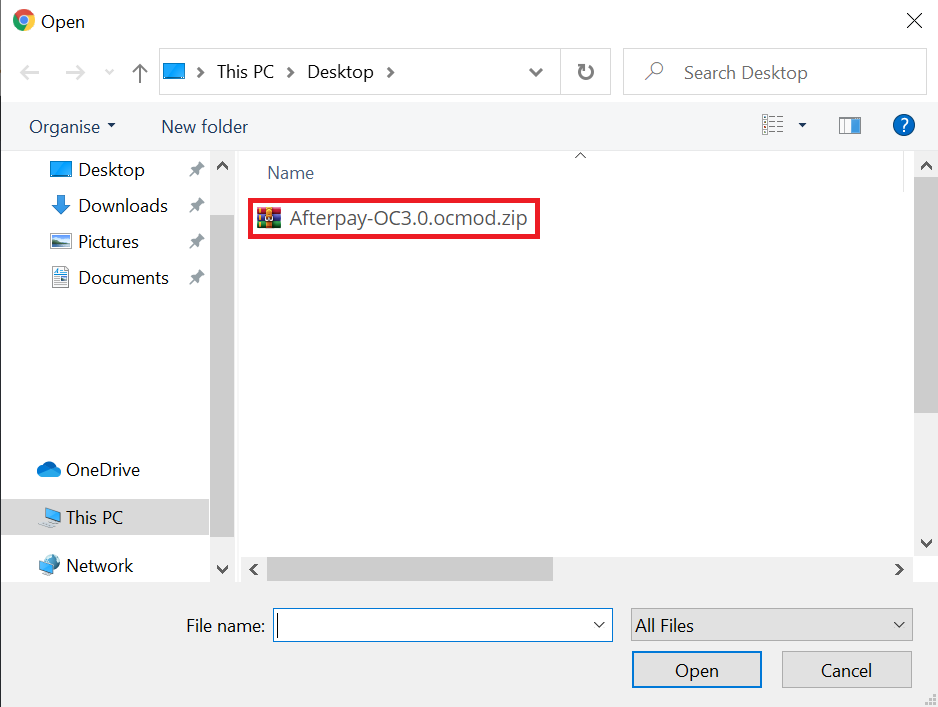The height and width of the screenshot is (707, 938).
Task: Open help with the question mark icon
Action: tap(903, 125)
